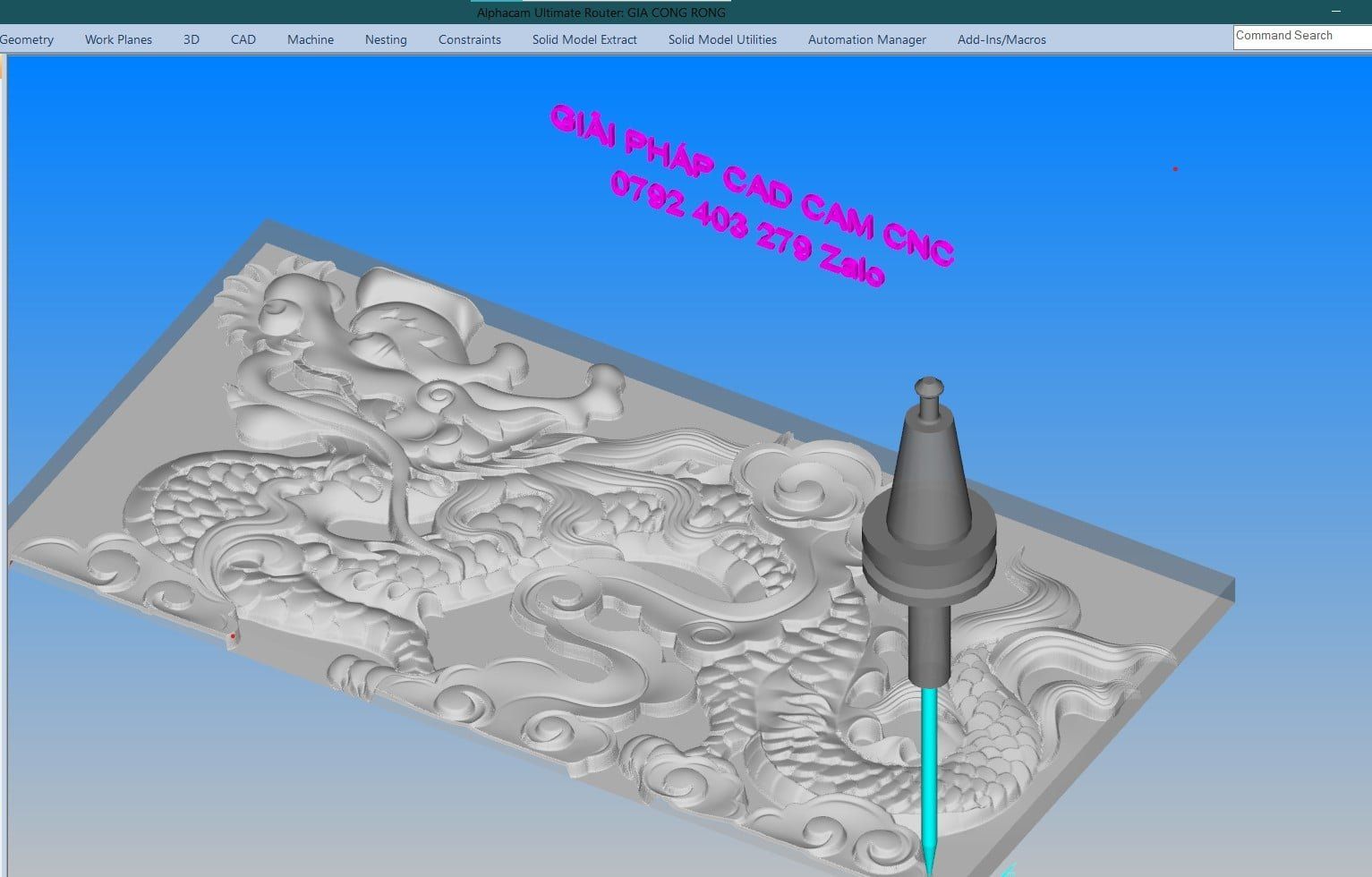
Task: Select the CAD tab
Action: click(x=243, y=39)
